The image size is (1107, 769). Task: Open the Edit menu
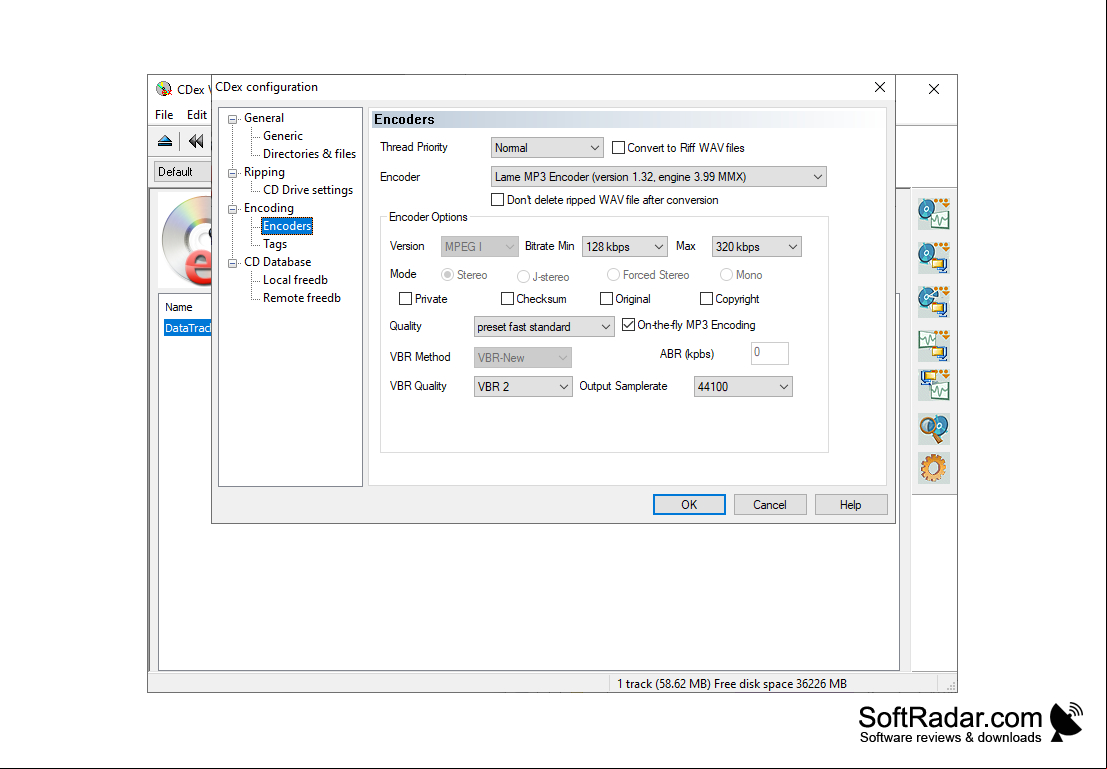(x=196, y=114)
